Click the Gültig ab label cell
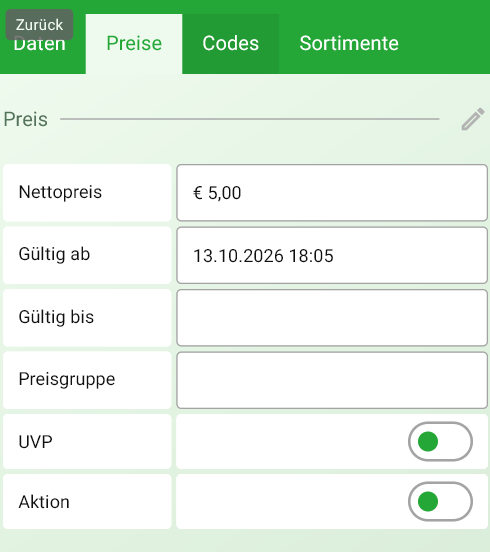Image resolution: width=490 pixels, height=552 pixels. pos(87,255)
